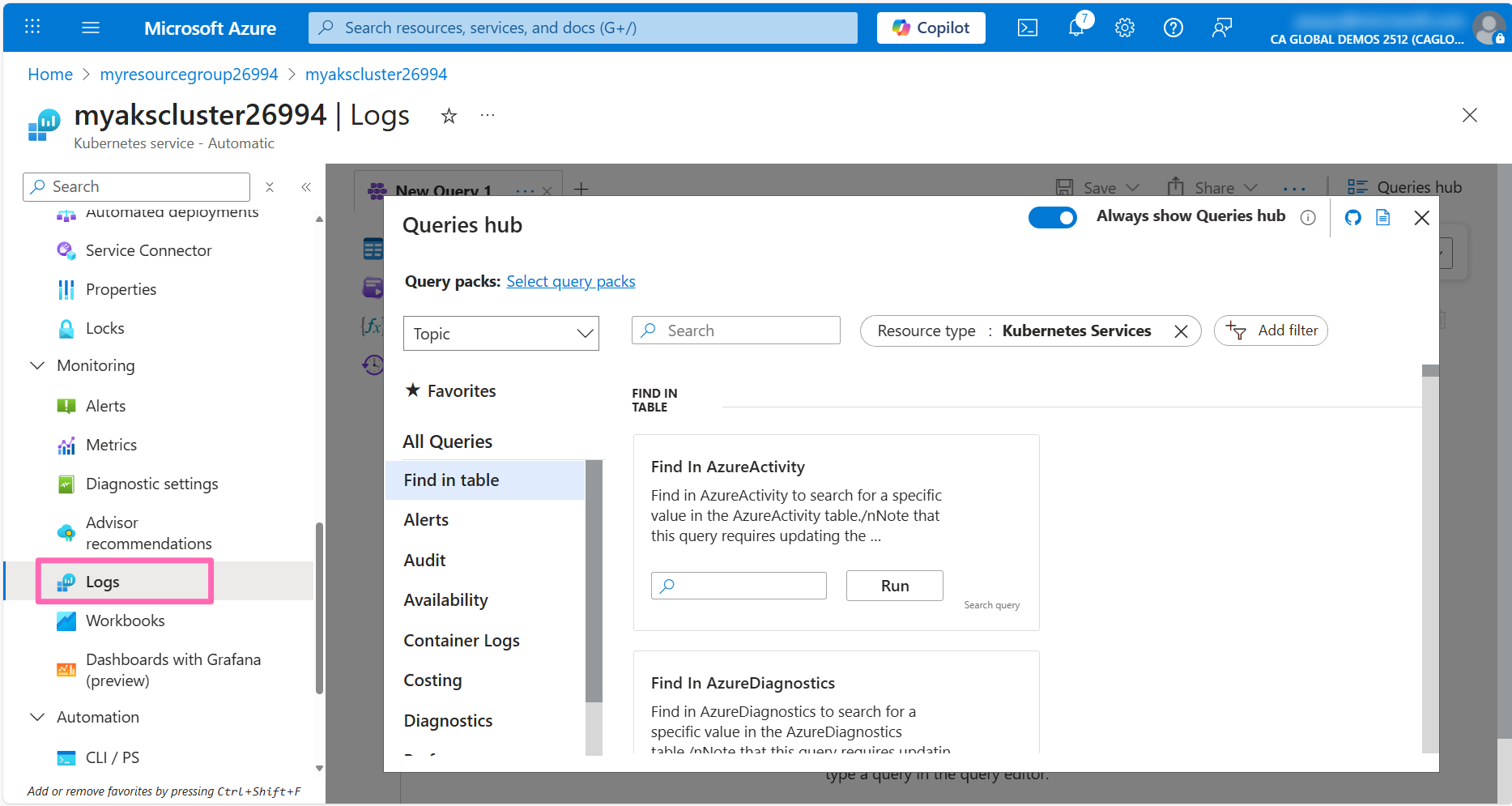This screenshot has width=1512, height=806.
Task: Collapse the Monitoring section
Action: point(37,365)
